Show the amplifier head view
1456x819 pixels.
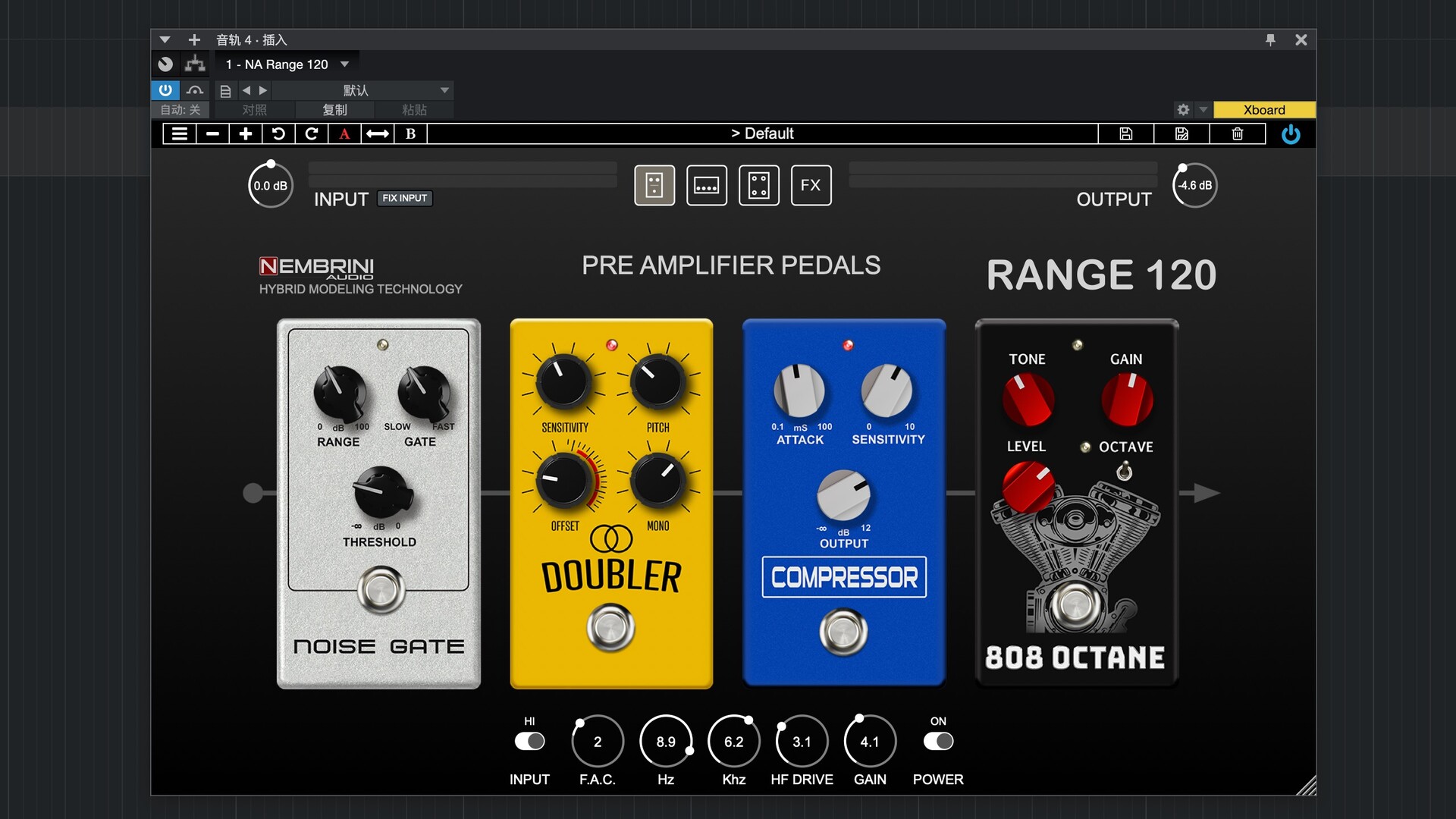coord(707,185)
